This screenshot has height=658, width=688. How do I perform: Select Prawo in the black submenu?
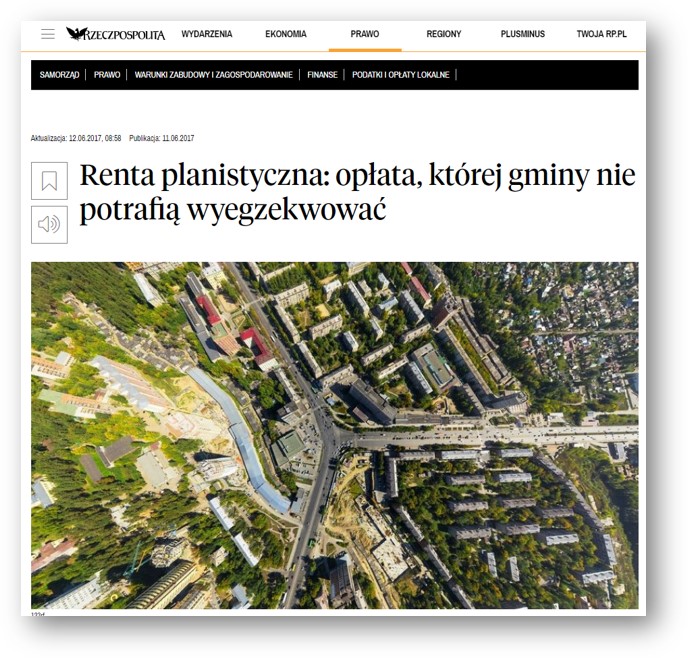pos(107,75)
